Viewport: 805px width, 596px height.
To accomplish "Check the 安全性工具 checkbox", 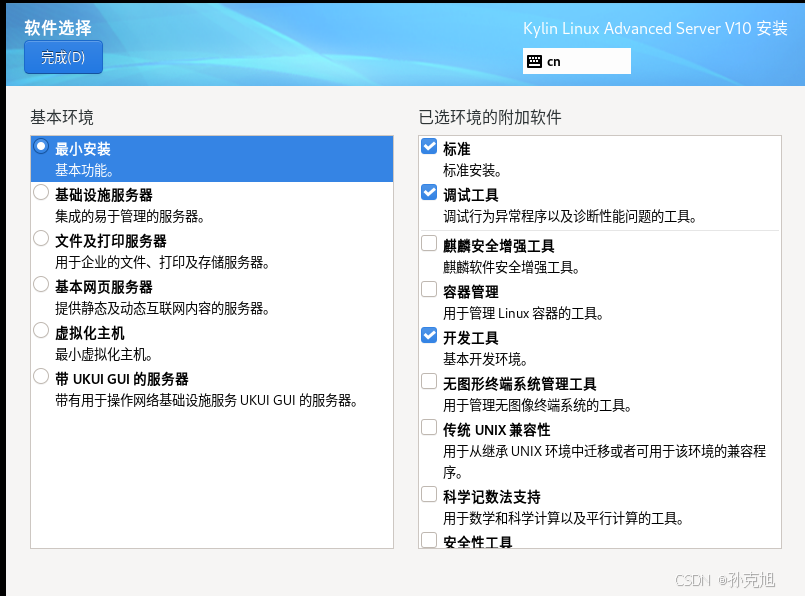I will 429,540.
